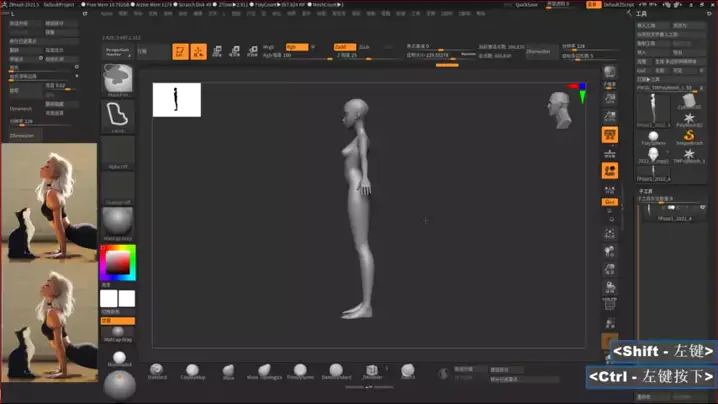The width and height of the screenshot is (718, 404).
Task: Open the Alpha Off selector
Action: coord(118,152)
